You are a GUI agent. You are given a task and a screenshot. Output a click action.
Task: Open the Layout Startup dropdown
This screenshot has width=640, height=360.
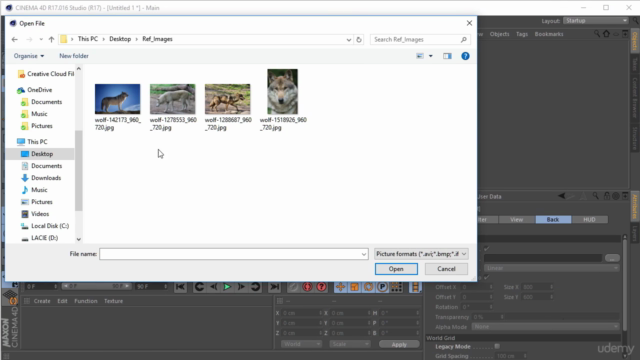[596, 20]
